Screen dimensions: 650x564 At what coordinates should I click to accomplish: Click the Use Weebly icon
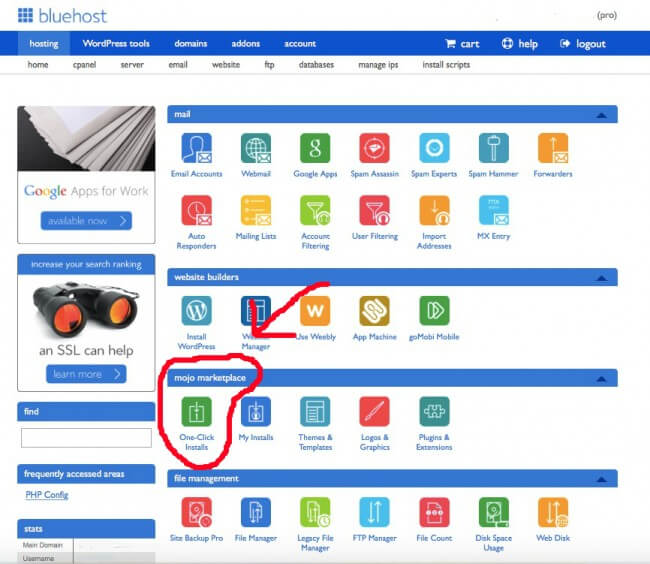click(x=316, y=310)
